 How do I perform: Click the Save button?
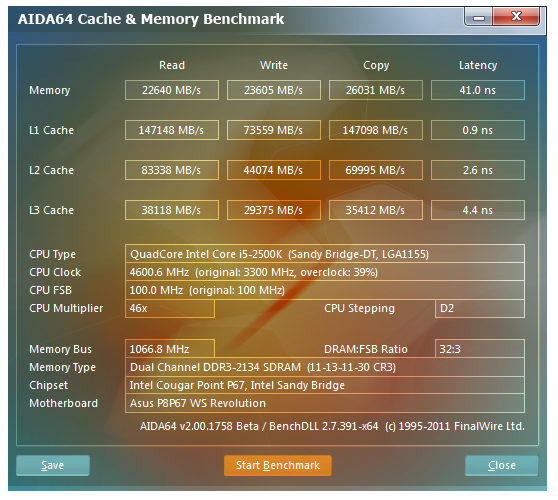(x=53, y=465)
